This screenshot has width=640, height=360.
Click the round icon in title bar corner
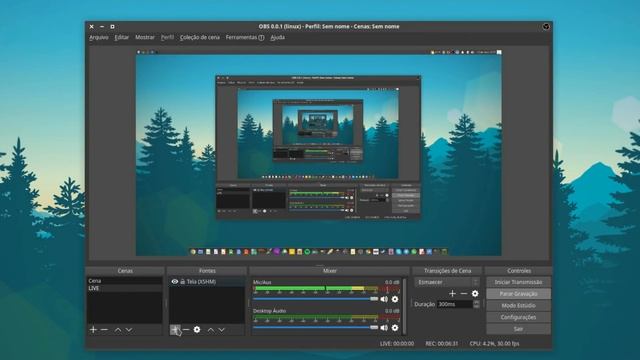tap(546, 27)
